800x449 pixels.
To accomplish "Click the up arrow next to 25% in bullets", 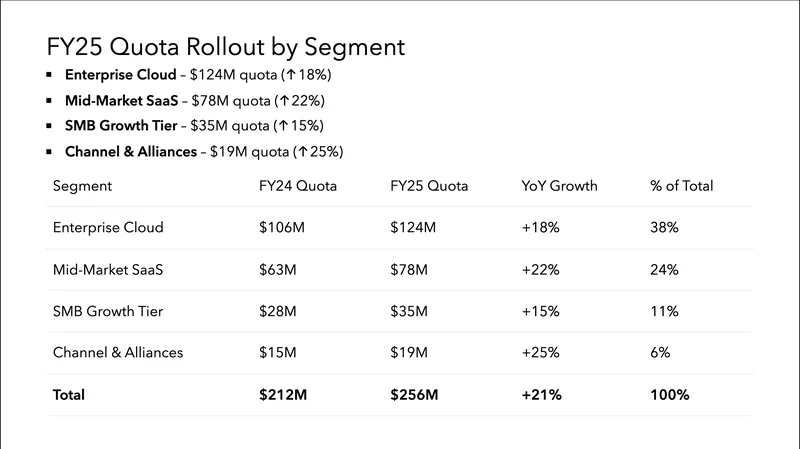I will (x=309, y=152).
